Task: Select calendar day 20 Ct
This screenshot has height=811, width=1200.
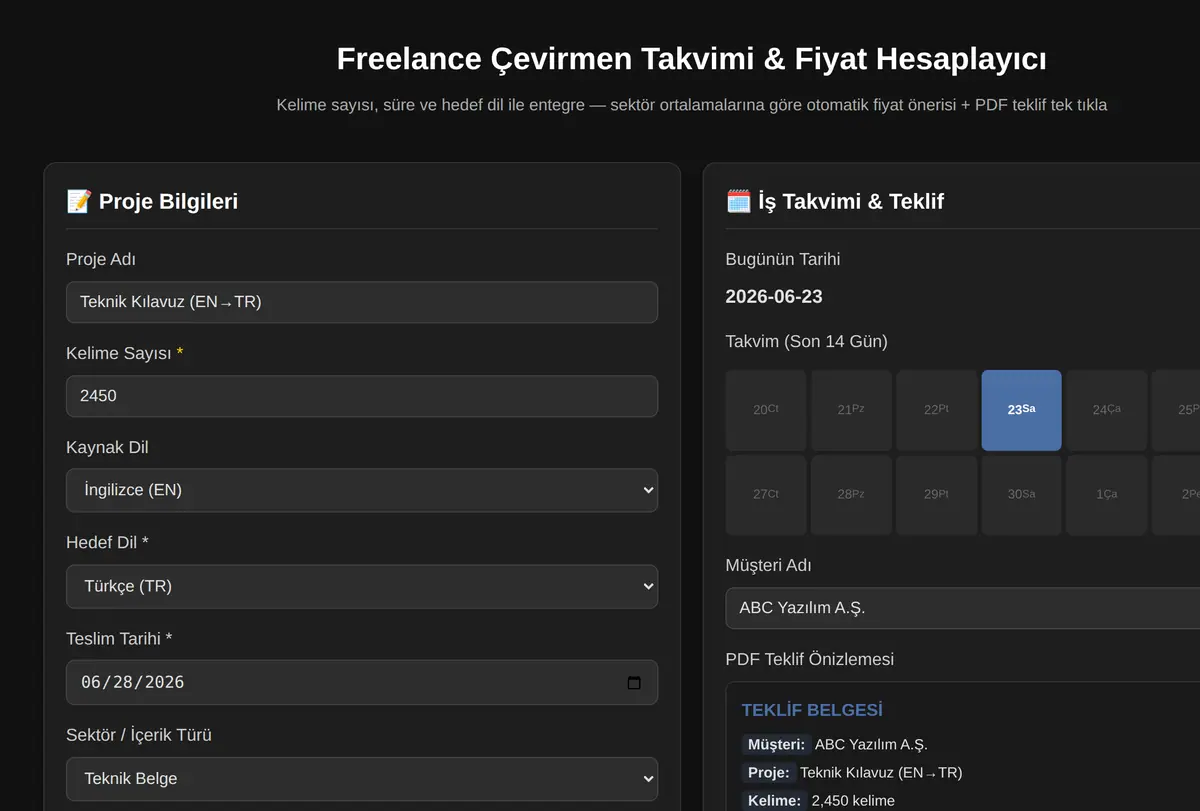Action: [x=766, y=410]
